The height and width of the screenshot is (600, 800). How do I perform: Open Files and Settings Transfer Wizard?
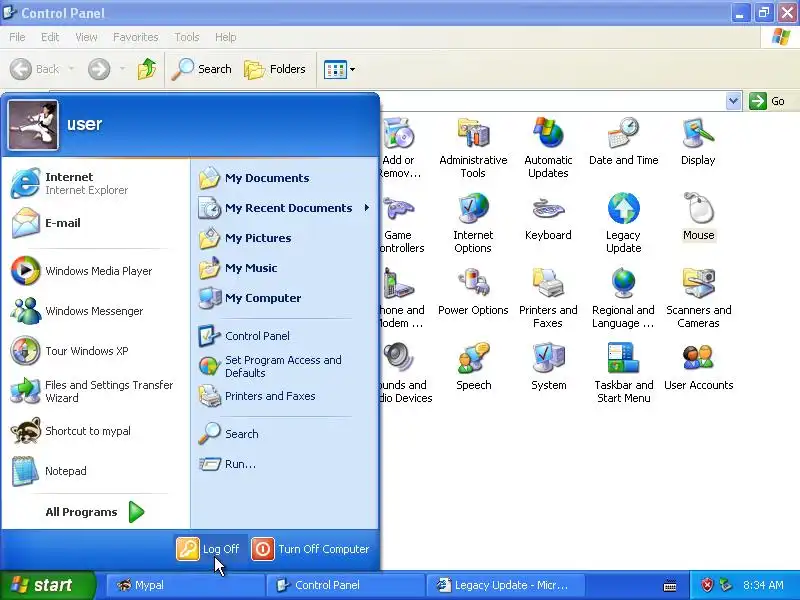tap(95, 391)
